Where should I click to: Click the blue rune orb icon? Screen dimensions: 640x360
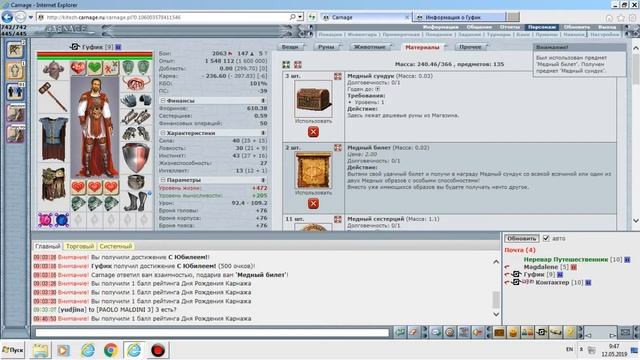tap(62, 220)
